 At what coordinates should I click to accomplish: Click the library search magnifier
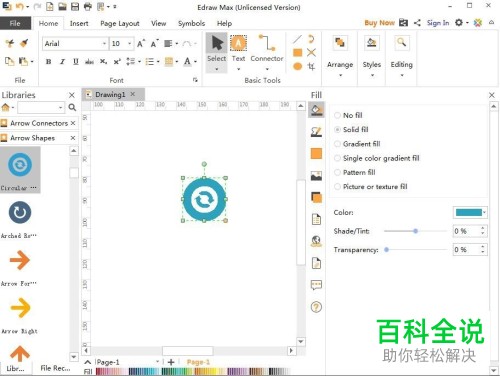point(72,107)
